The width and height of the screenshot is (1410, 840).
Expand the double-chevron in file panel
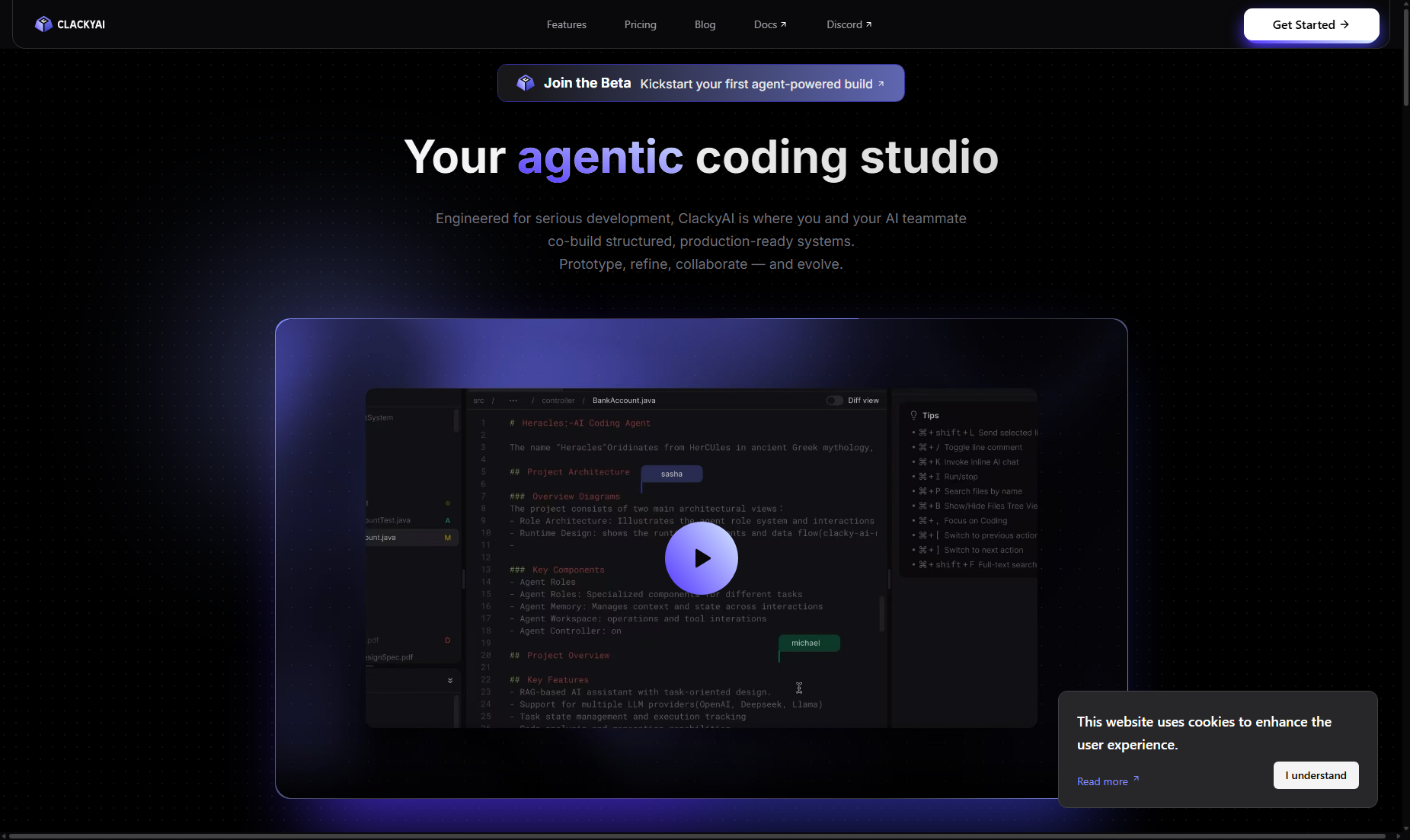[449, 680]
